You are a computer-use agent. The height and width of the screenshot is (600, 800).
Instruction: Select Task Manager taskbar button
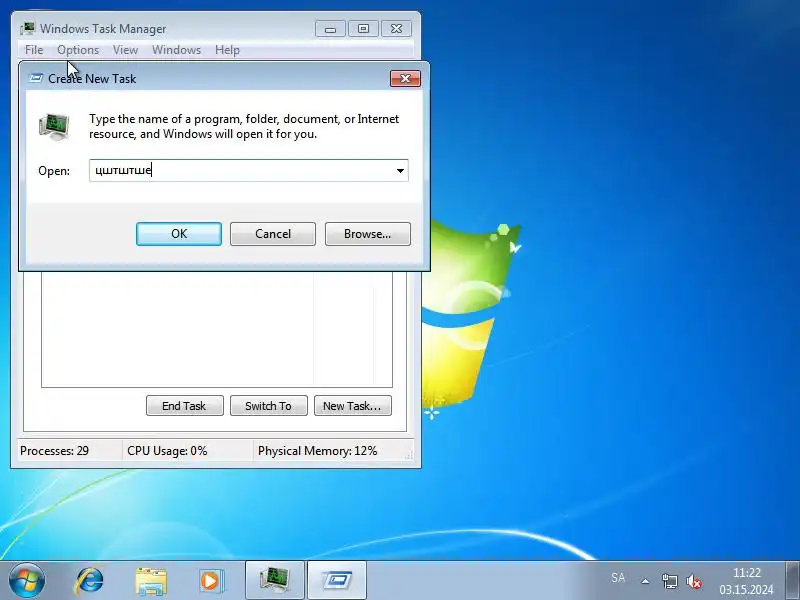click(x=274, y=580)
